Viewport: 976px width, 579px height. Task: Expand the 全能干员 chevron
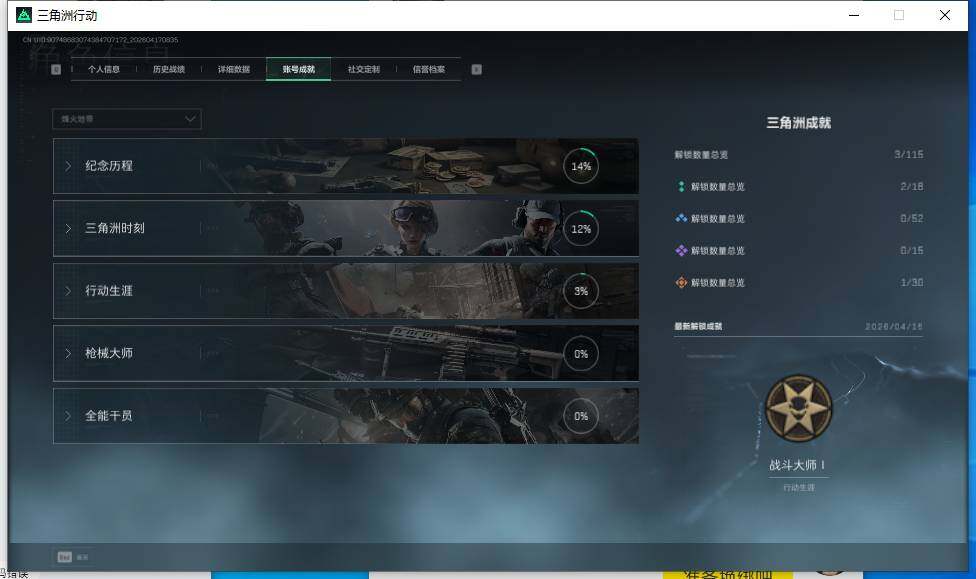68,415
